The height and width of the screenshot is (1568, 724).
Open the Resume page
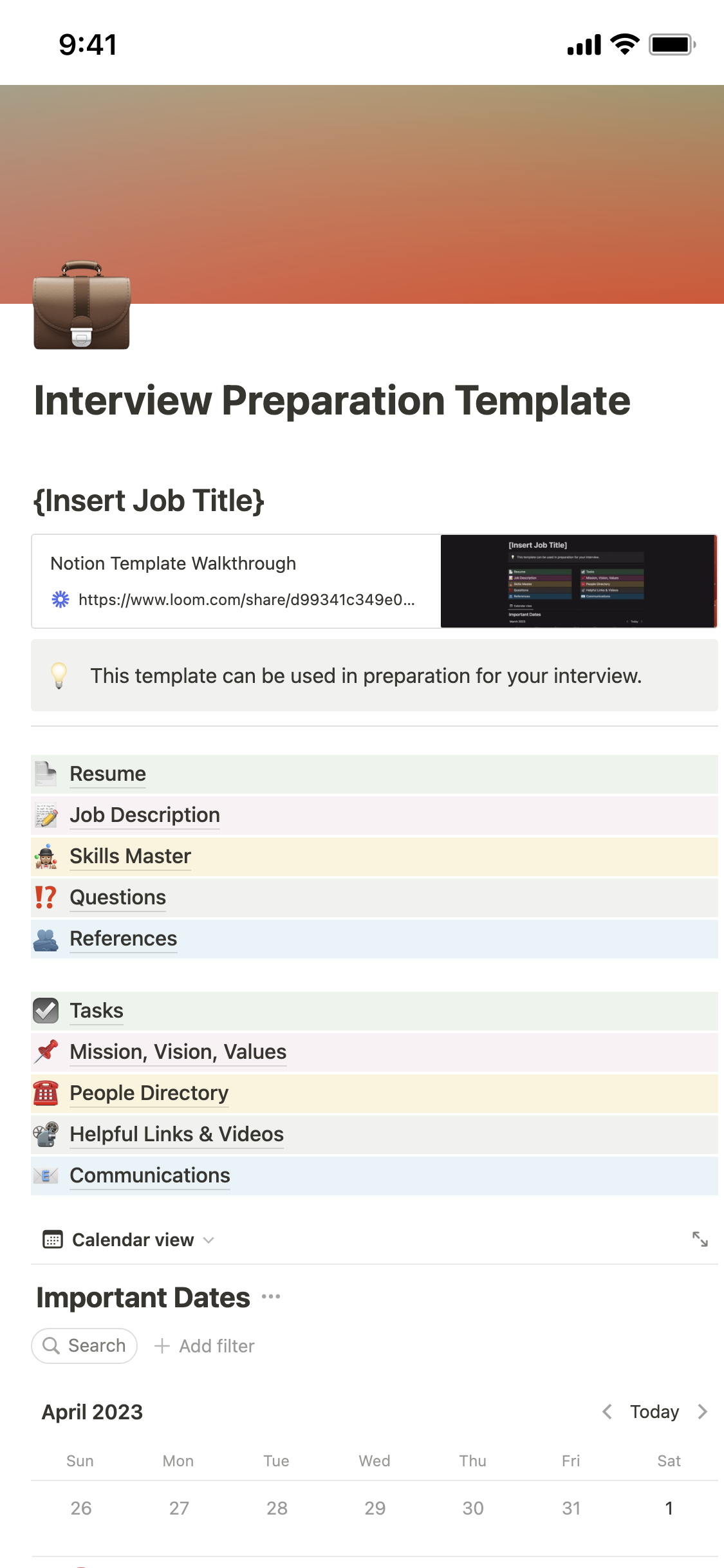point(108,774)
